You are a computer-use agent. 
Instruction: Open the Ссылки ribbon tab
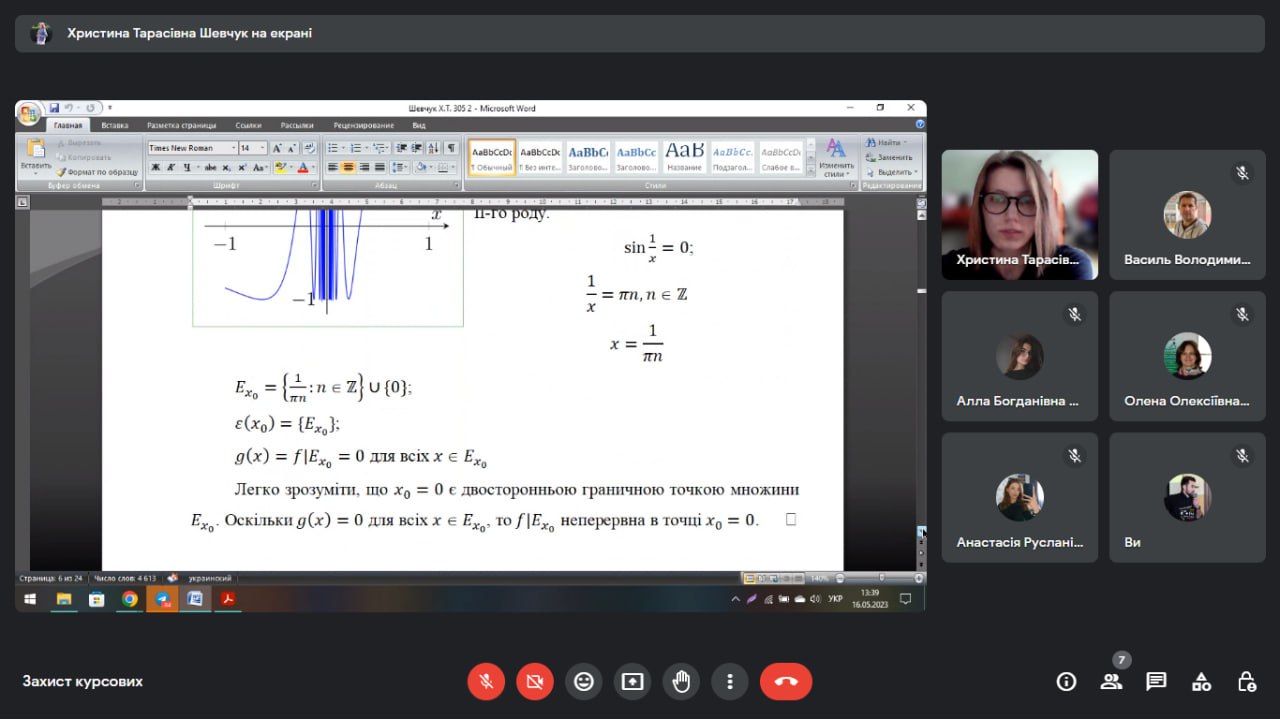(249, 126)
